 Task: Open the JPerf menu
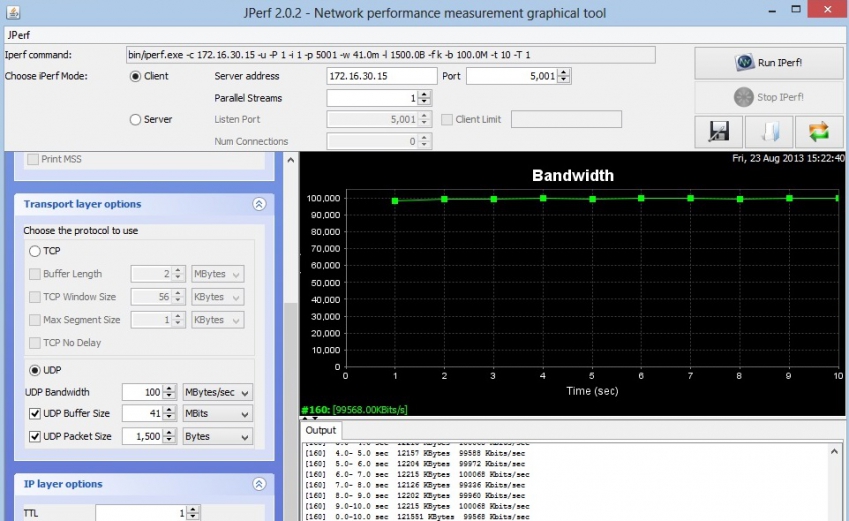18,35
